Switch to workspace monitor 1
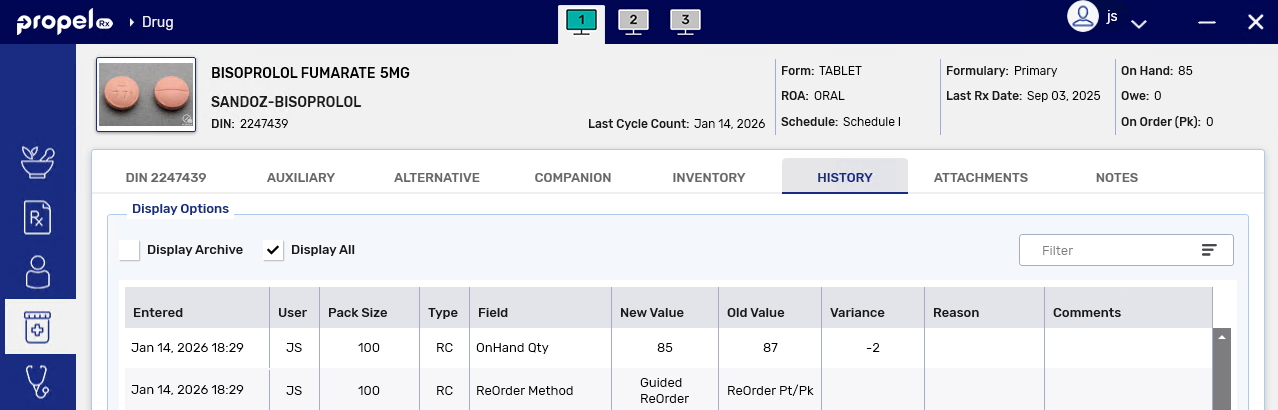This screenshot has height=410, width=1278. 580,21
